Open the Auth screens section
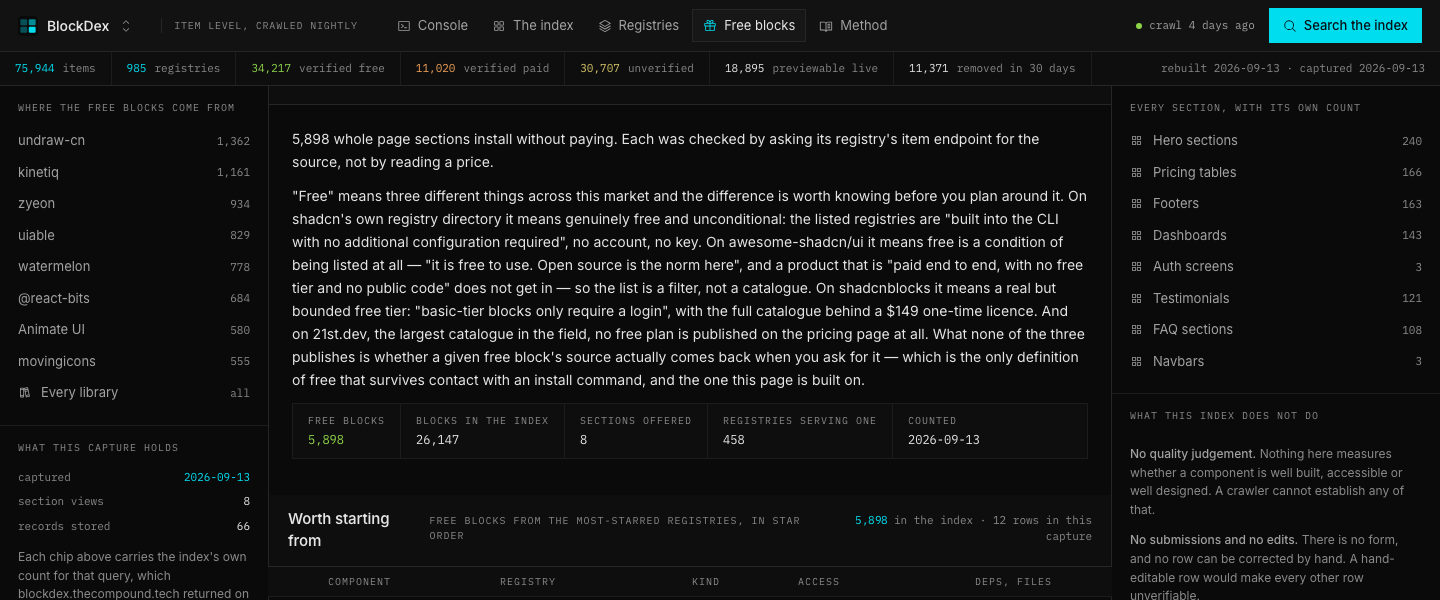1440x600 pixels. tap(1276, 267)
